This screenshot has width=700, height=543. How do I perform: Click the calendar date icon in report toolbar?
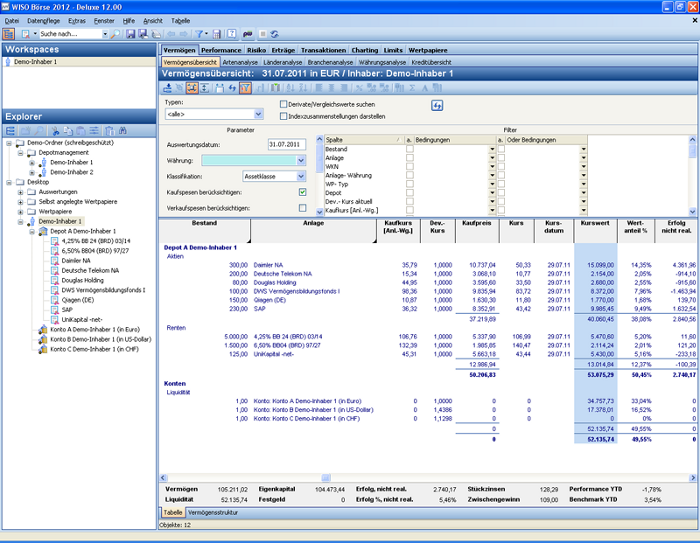pos(220,88)
